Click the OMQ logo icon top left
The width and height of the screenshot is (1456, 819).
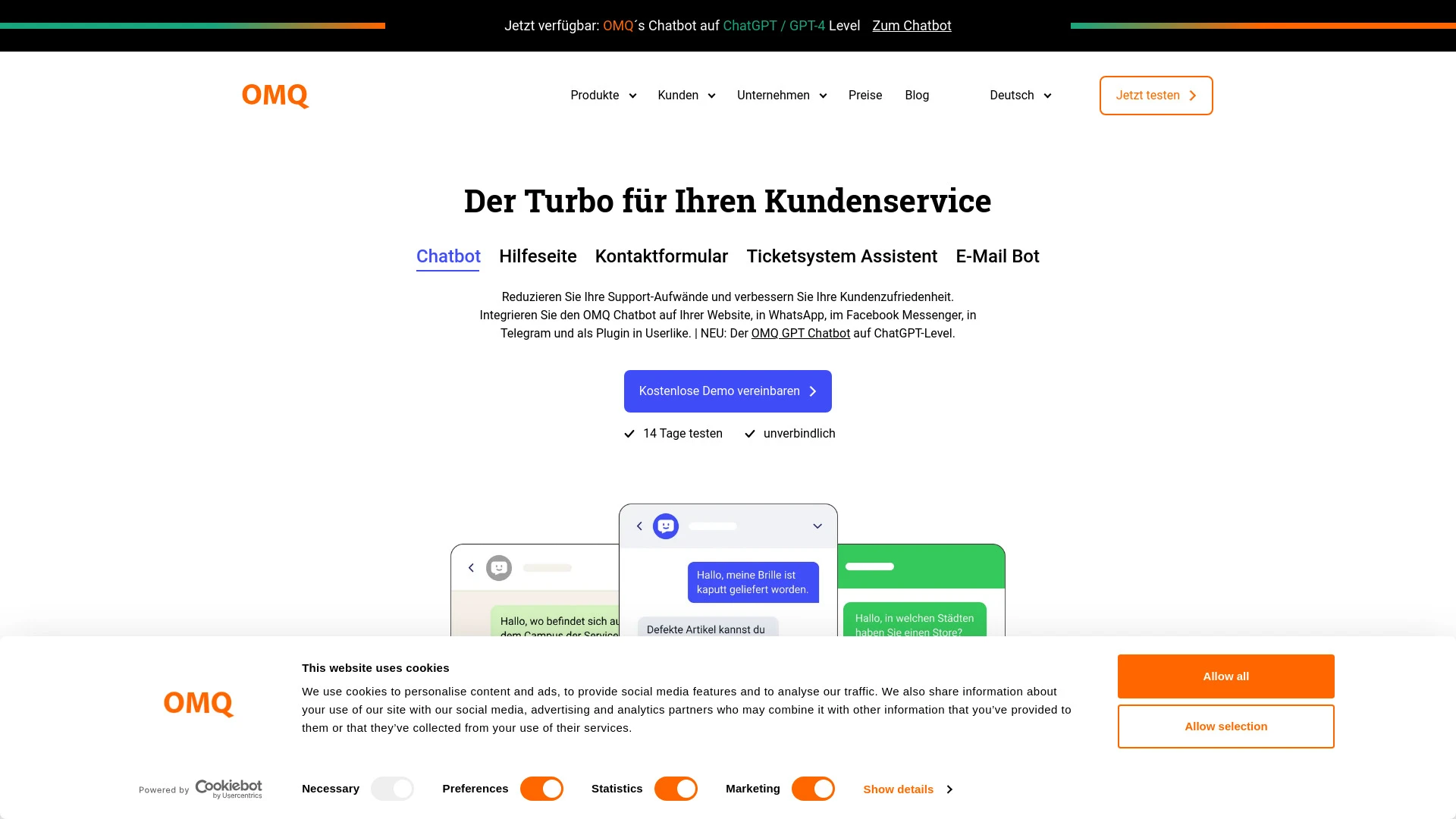tap(275, 95)
